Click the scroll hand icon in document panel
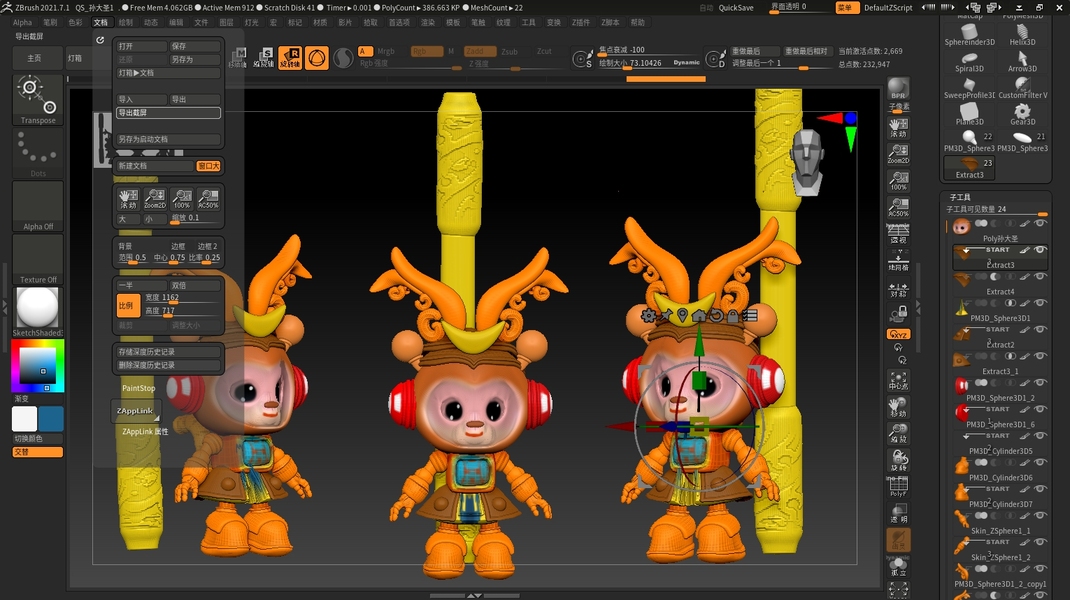 (x=128, y=199)
